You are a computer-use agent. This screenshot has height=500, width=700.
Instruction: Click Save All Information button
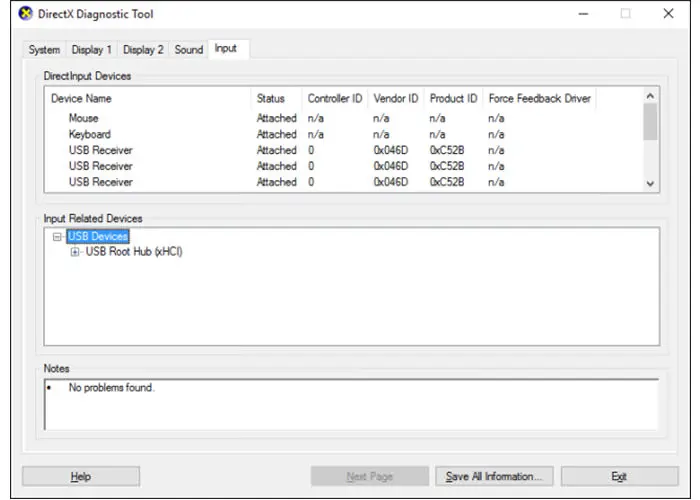click(494, 476)
